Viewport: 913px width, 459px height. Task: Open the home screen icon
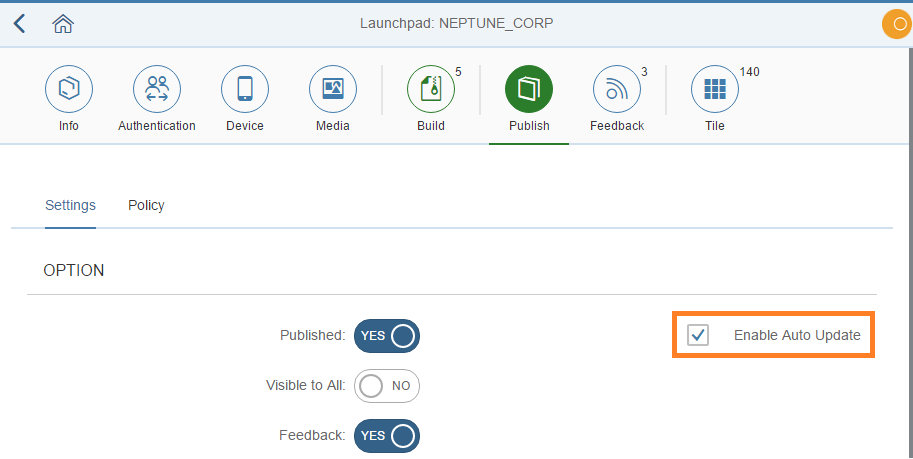point(63,23)
